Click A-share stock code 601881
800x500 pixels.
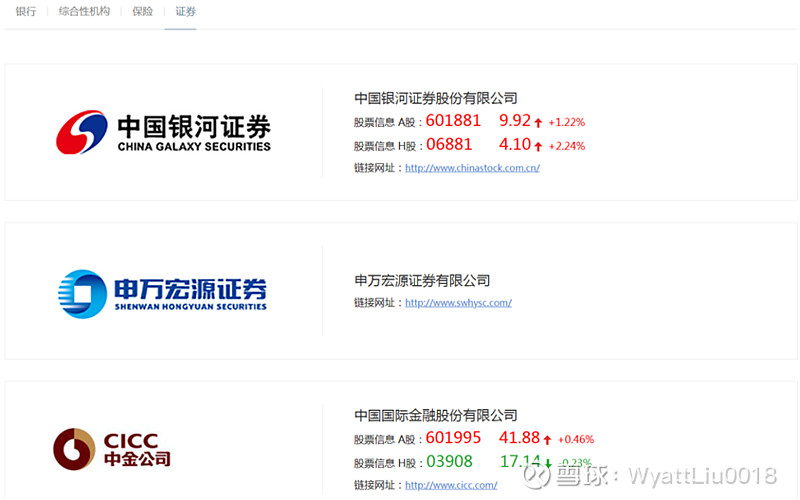tap(453, 120)
